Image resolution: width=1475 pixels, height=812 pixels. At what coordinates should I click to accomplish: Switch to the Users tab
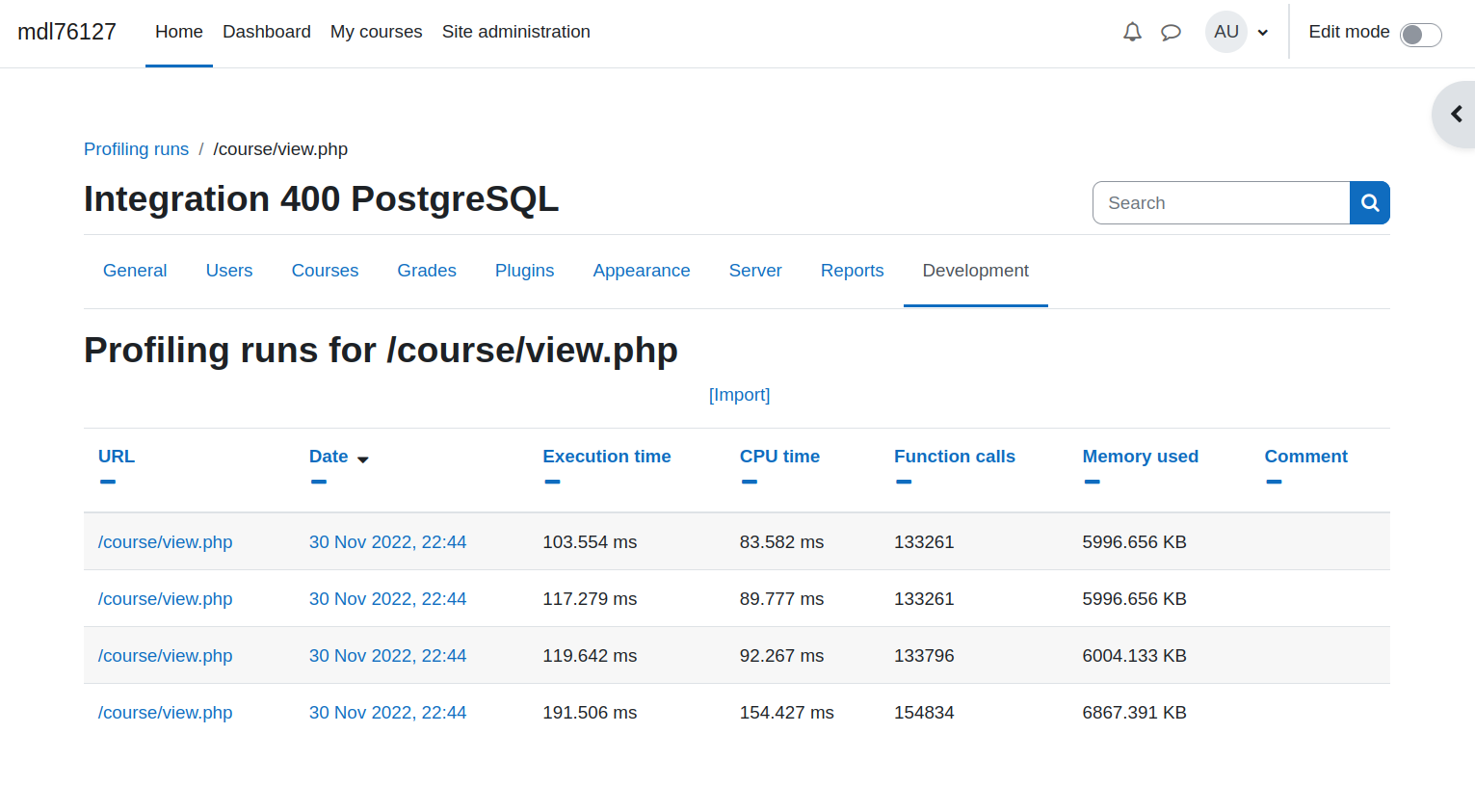229,271
